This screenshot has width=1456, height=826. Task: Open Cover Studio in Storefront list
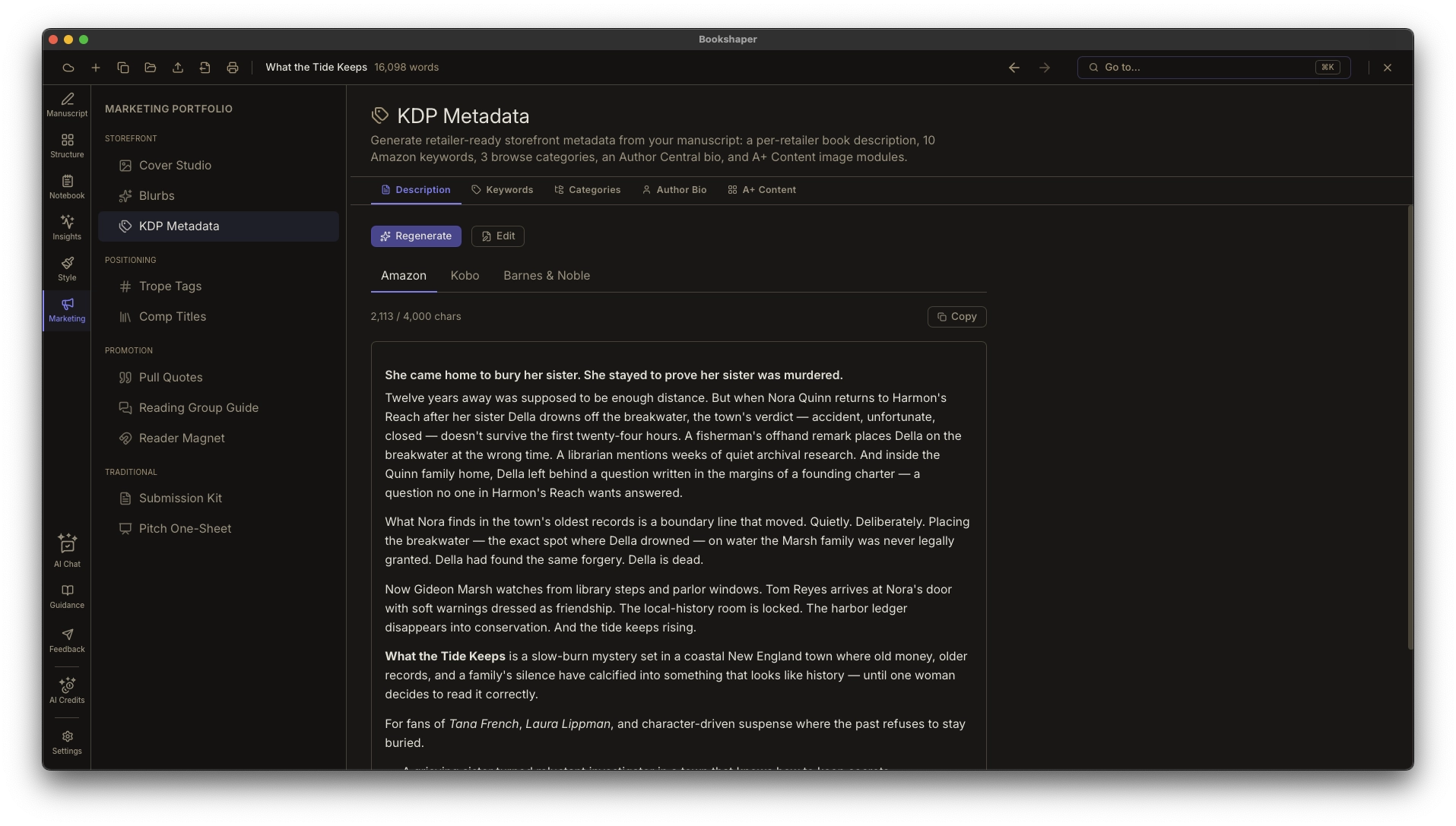(218, 166)
